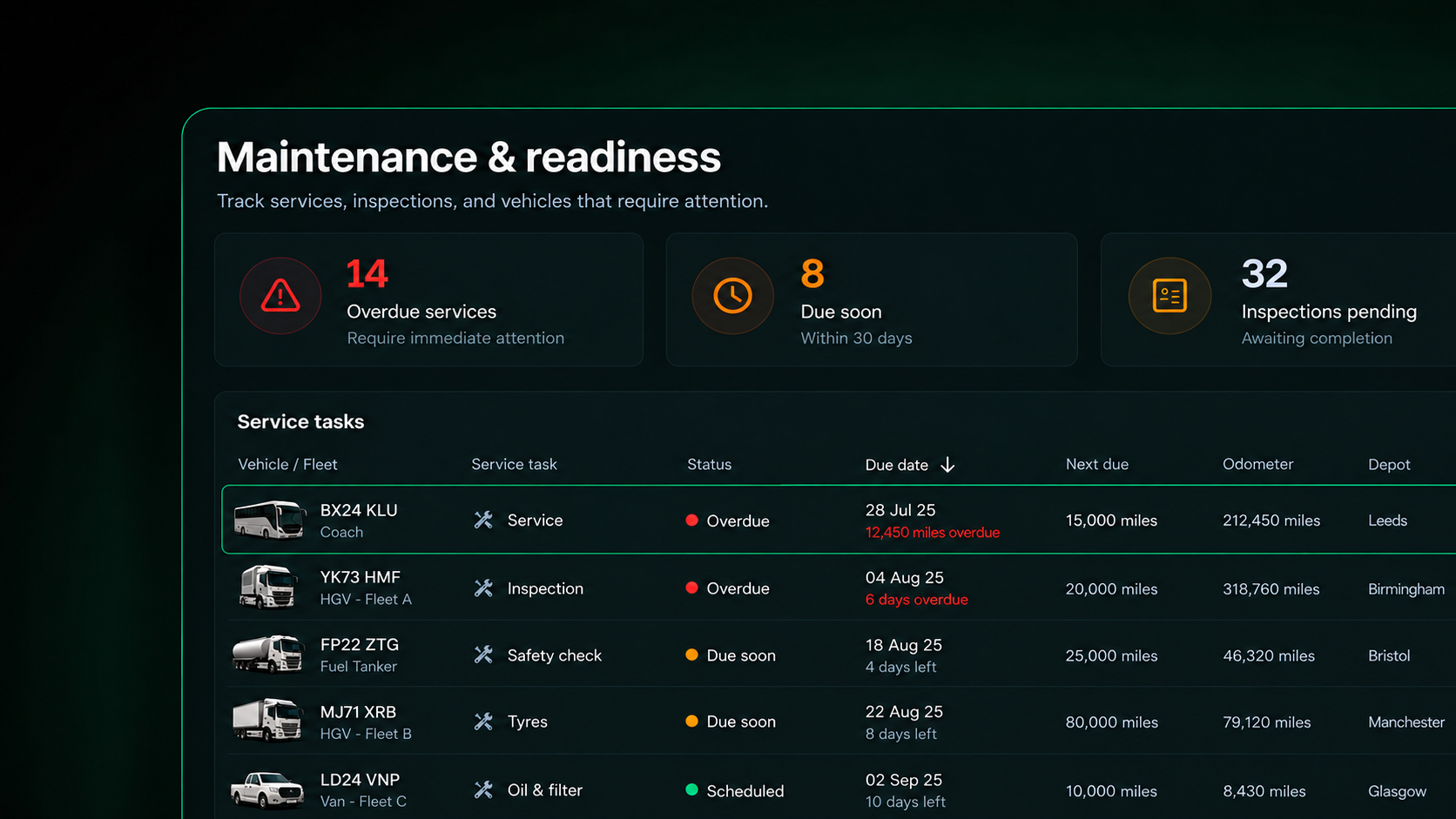Sort by the Odometer column header

[x=1257, y=464]
